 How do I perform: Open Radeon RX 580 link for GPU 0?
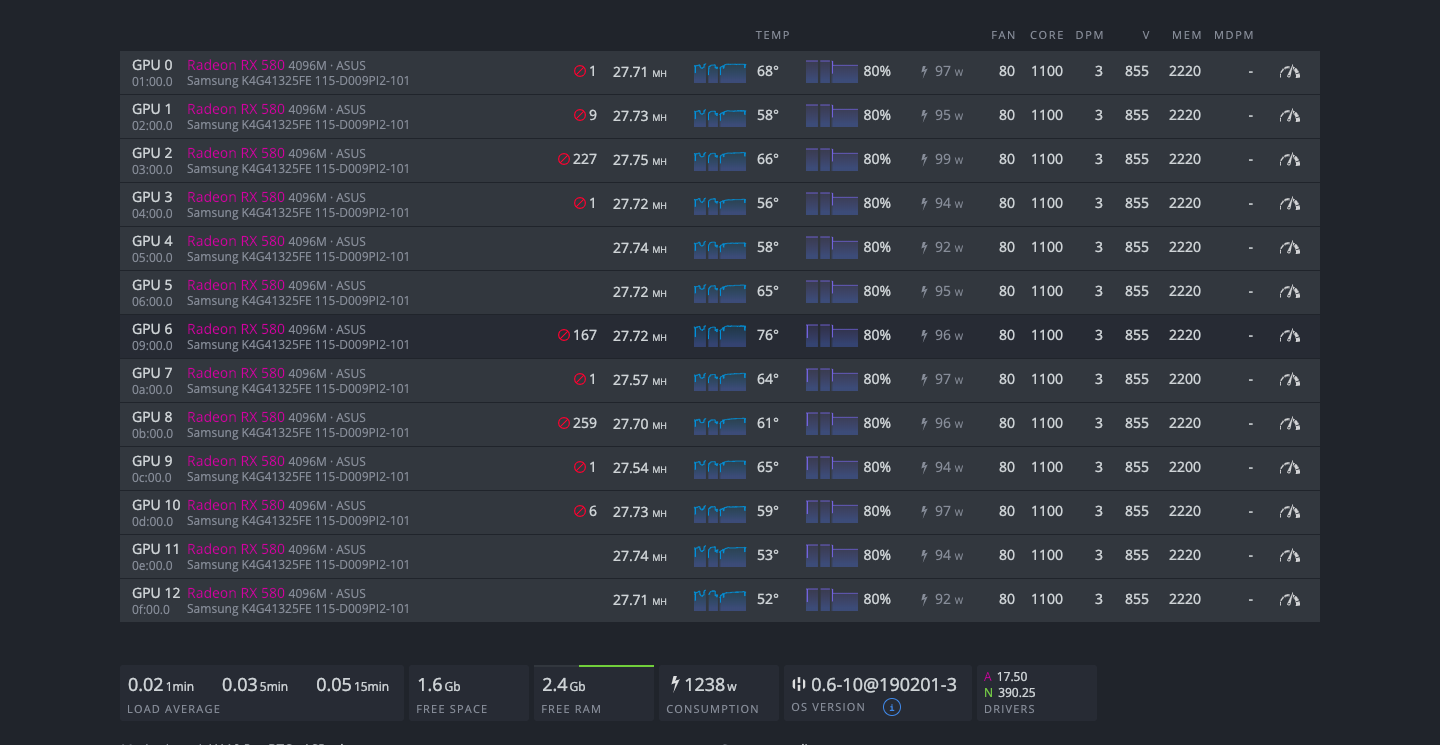tap(236, 65)
